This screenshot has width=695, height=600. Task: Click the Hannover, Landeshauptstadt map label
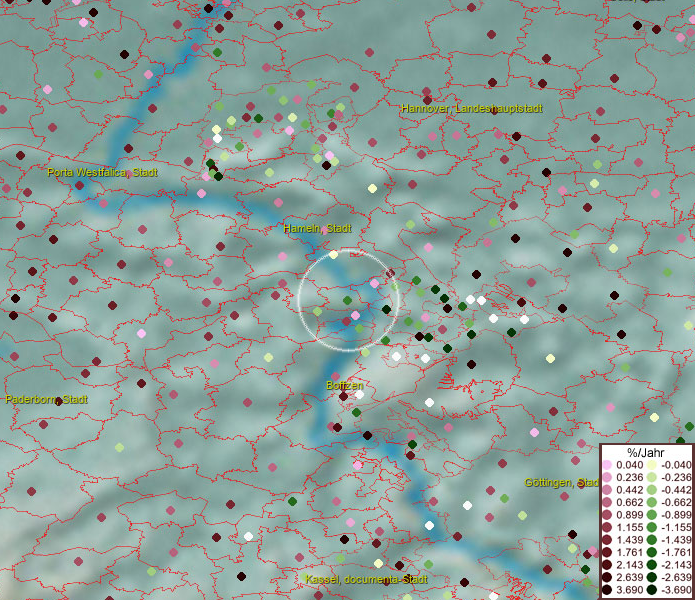[x=472, y=109]
